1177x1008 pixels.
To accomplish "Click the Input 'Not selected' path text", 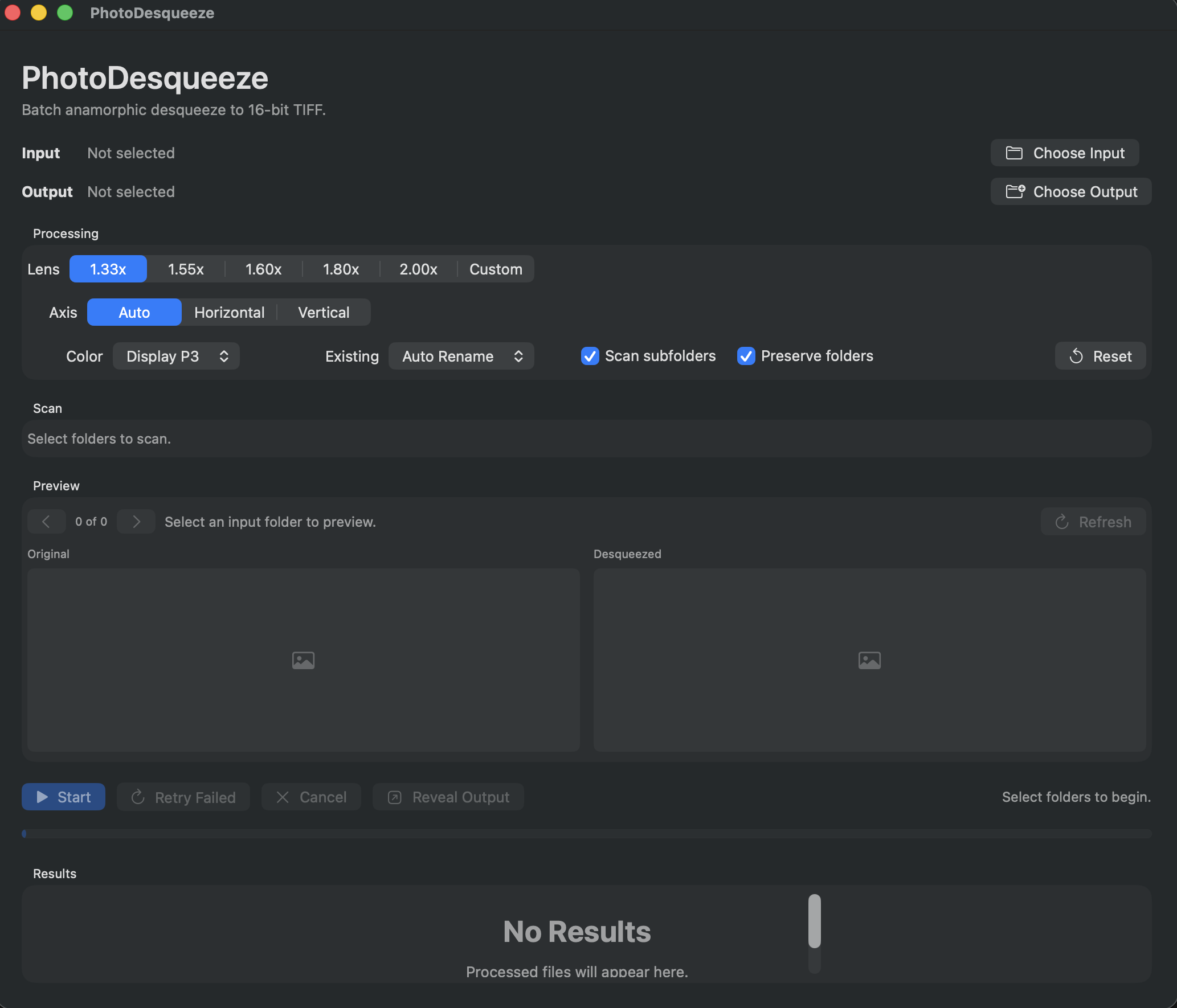I will (131, 153).
